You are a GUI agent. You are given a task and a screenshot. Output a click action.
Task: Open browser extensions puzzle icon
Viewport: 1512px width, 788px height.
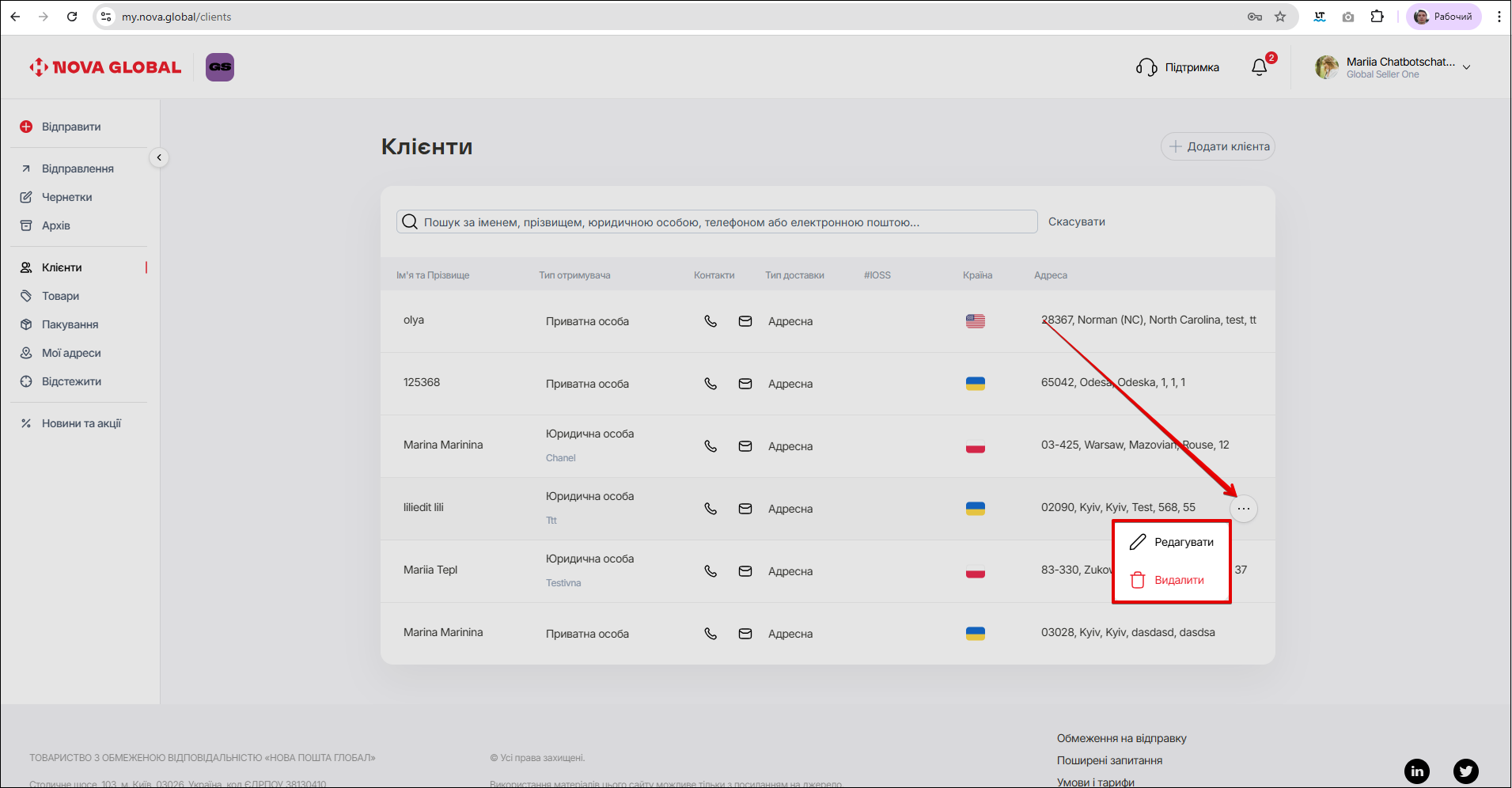click(x=1377, y=17)
